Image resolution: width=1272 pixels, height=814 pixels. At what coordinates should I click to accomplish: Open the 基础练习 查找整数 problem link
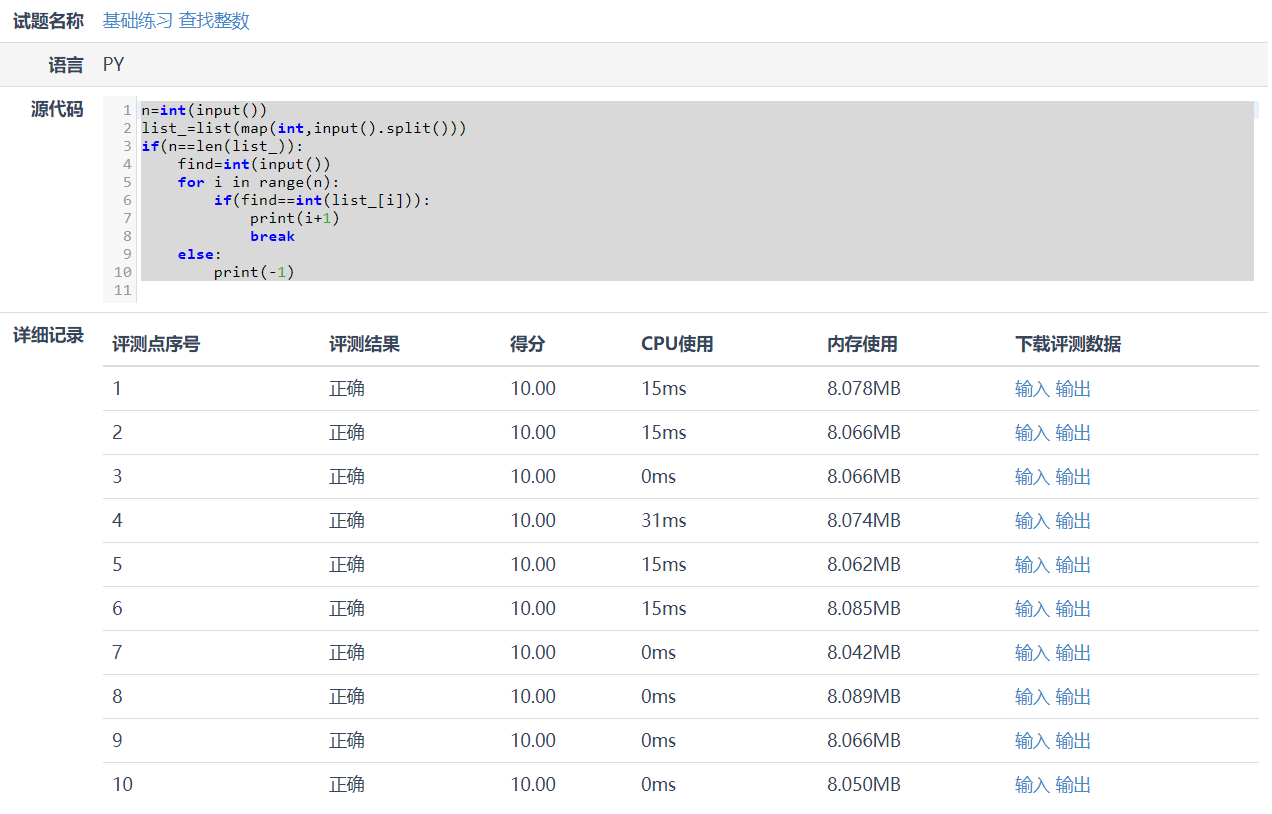[176, 21]
